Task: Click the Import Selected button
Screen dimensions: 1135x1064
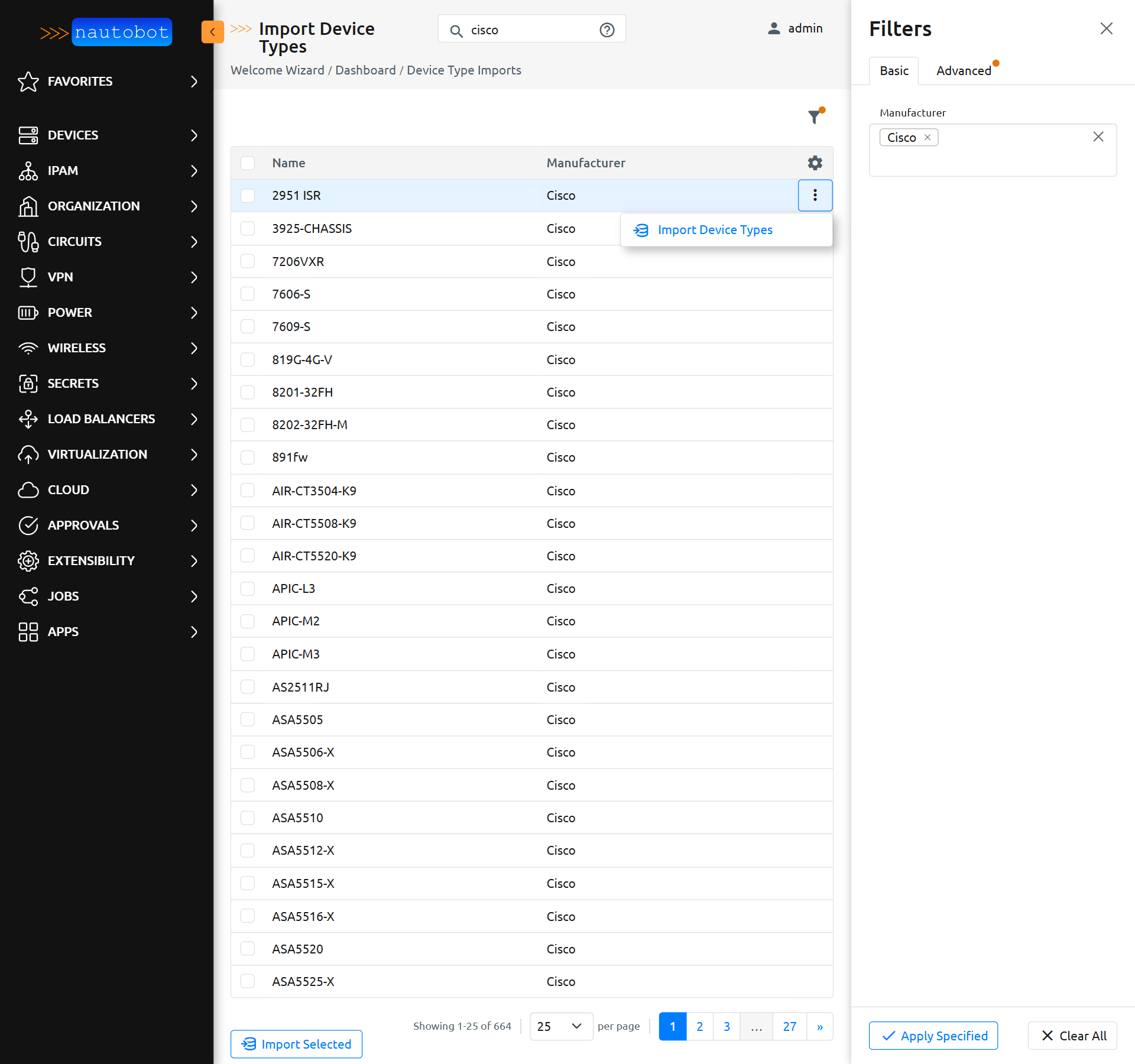Action: tap(296, 1044)
